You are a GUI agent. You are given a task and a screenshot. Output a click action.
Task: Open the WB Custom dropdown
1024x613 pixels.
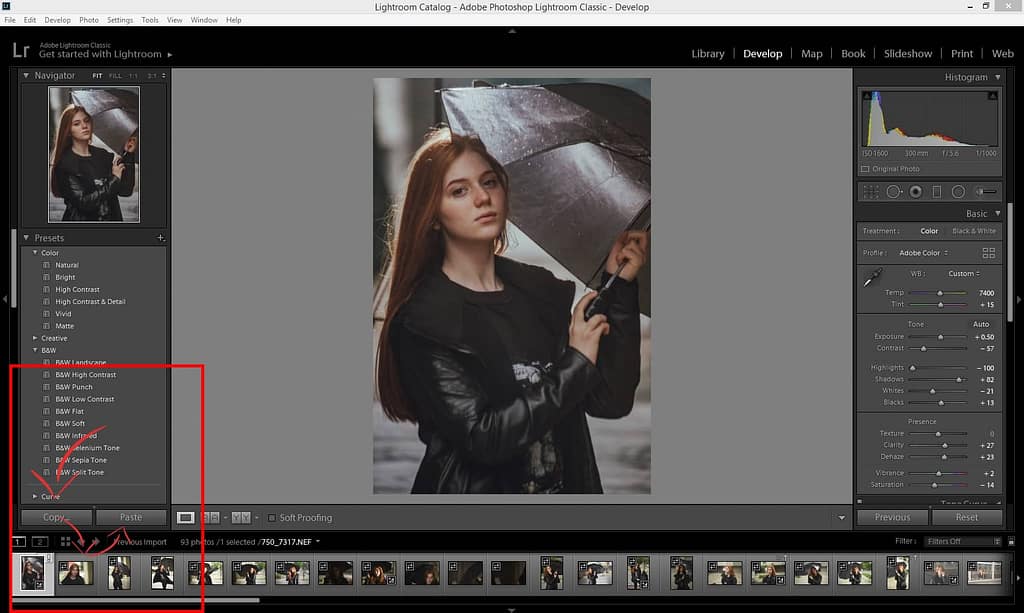[x=964, y=274]
